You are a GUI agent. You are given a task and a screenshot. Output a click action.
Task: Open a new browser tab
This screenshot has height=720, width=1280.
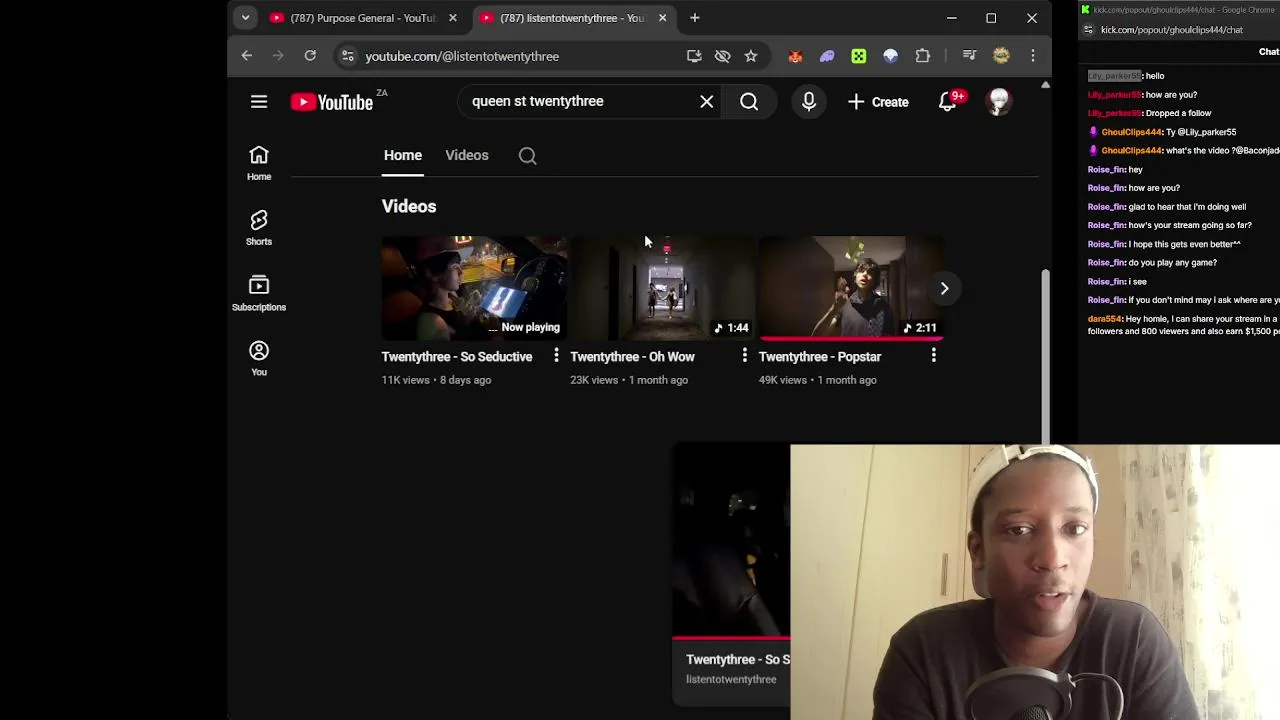click(695, 18)
